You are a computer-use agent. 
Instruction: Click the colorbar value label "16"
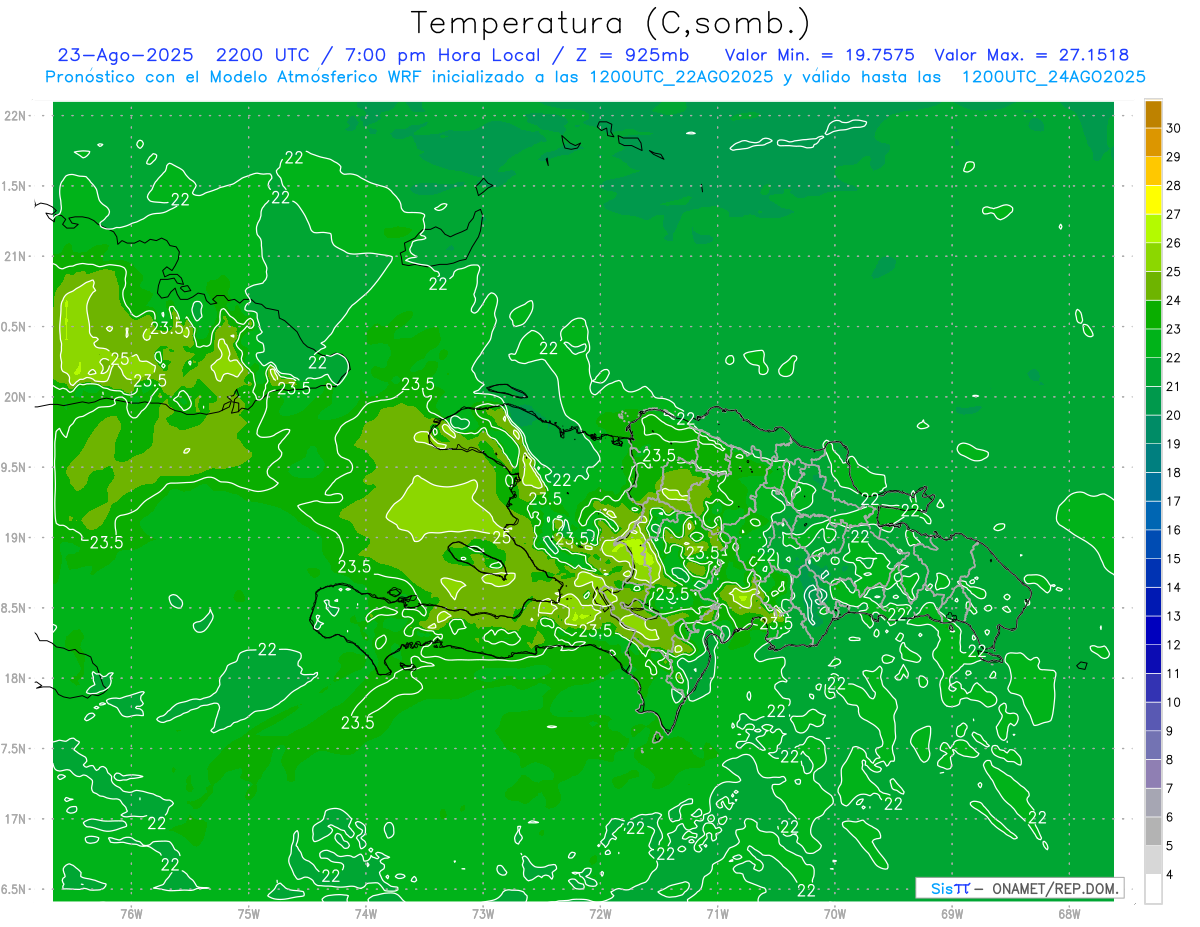tap(1174, 530)
